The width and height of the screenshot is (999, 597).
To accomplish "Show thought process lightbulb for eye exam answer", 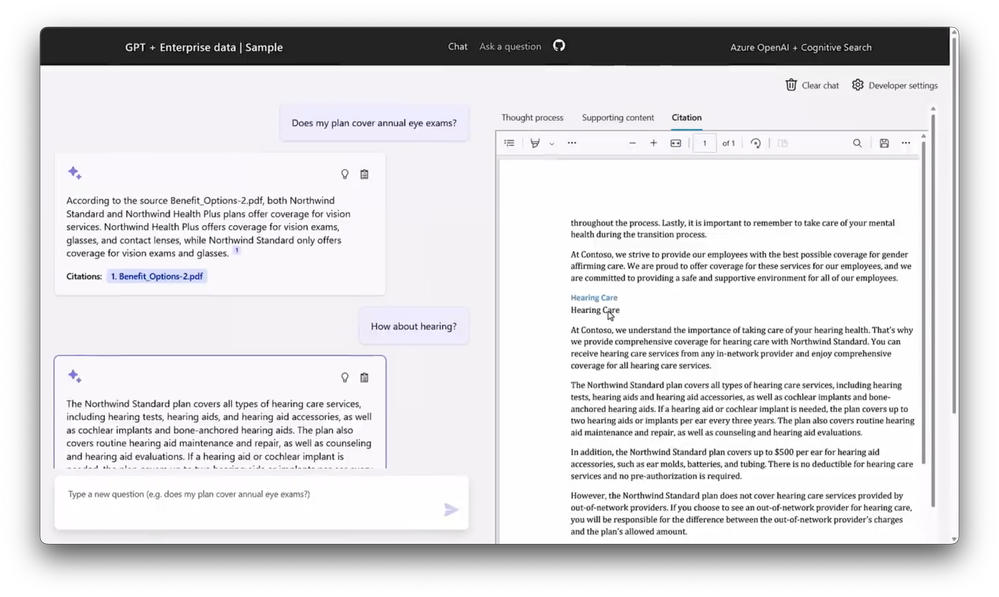I will (345, 174).
